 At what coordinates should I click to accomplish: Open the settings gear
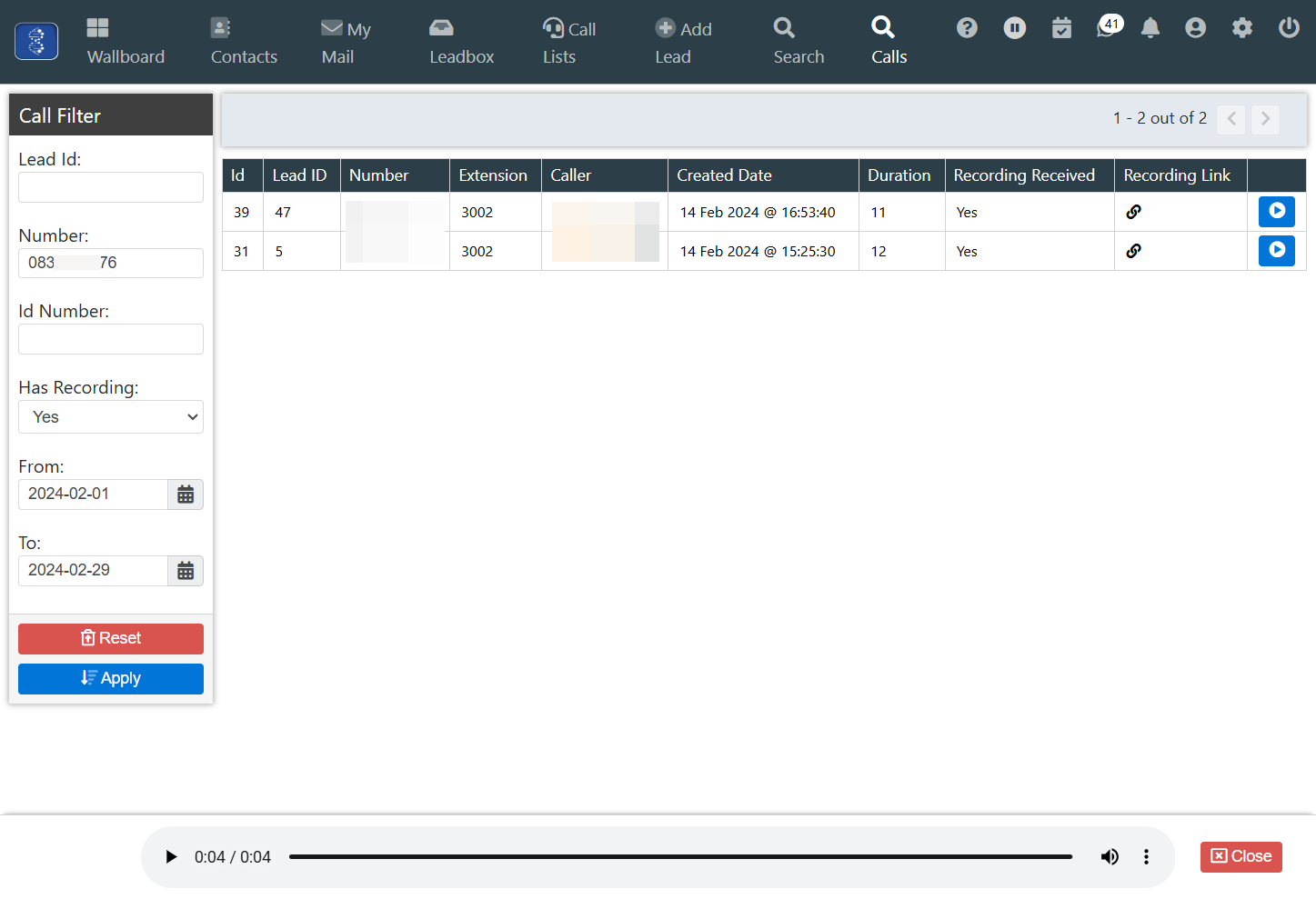(1241, 28)
